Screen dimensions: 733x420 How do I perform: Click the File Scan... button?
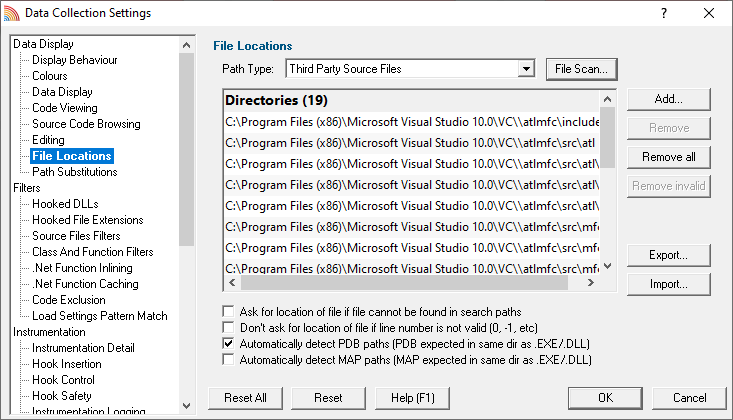[582, 69]
